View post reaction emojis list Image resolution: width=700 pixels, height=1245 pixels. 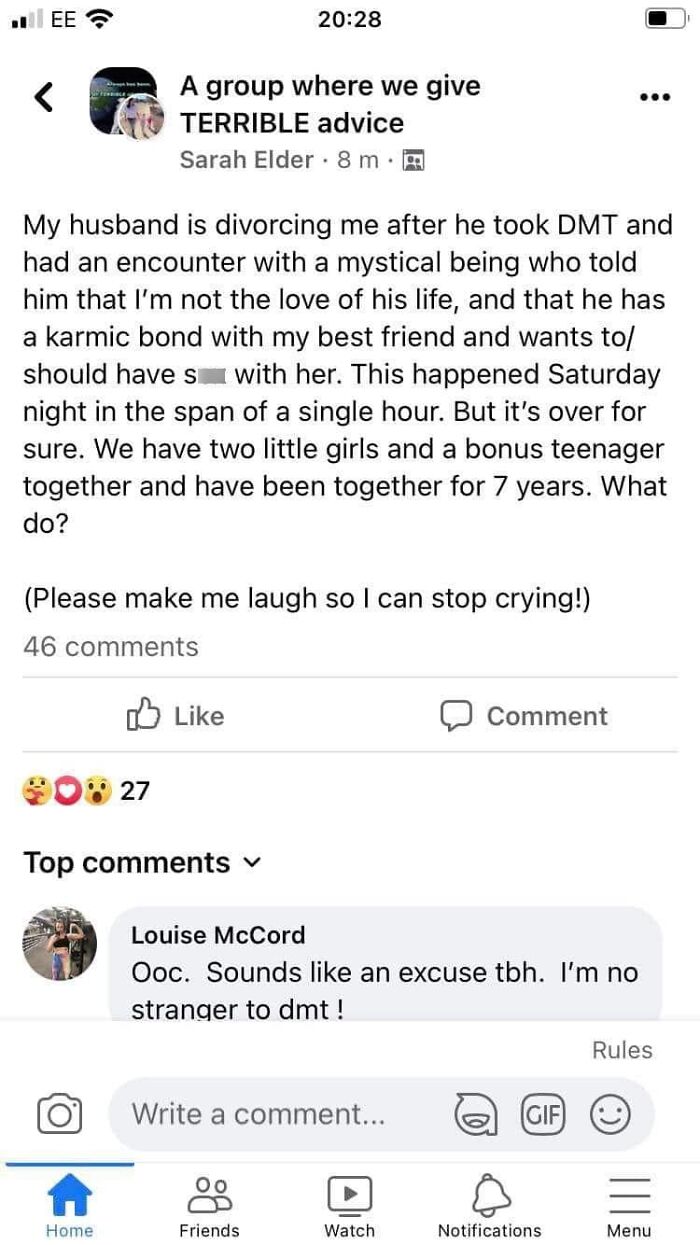tap(64, 791)
